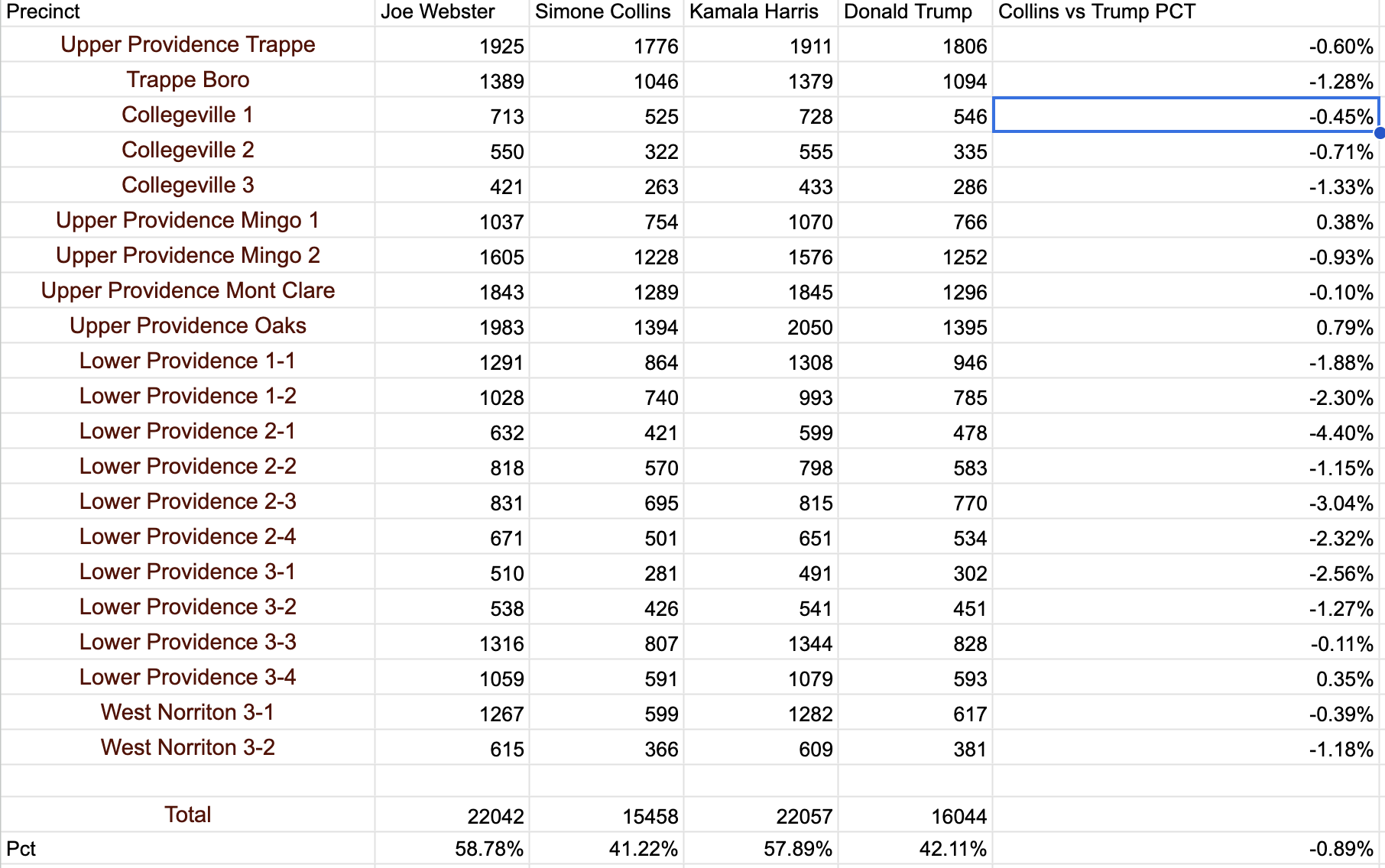This screenshot has width=1385, height=868.
Task: Select the 22042 Webster total cell
Action: click(452, 815)
